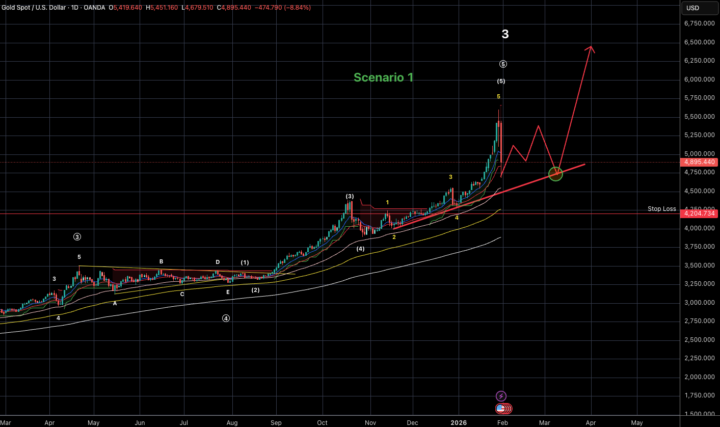Click the 'Jun' time axis label
Image resolution: width=720 pixels, height=427 pixels.
coord(140,422)
